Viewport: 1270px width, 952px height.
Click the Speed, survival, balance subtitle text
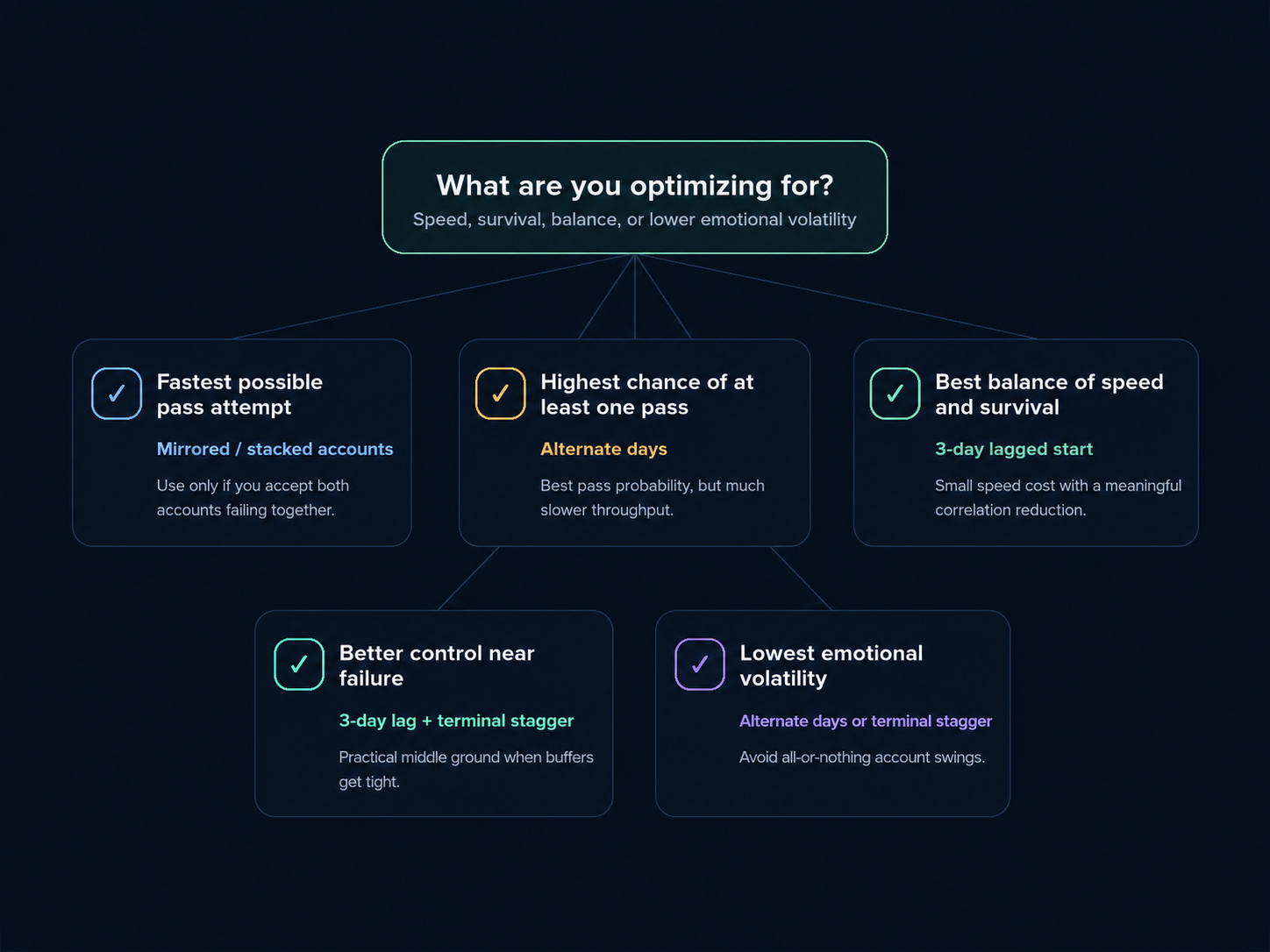click(635, 220)
